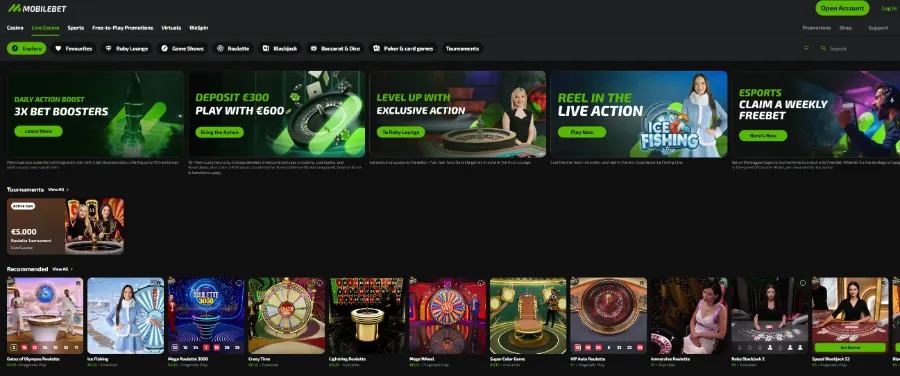
Task: Open Immersive Roulette thumbnail
Action: (x=689, y=316)
